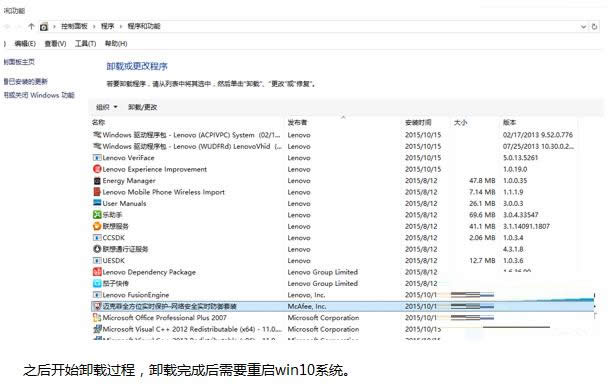Open the address bar history dropdown

pyautogui.click(x=583, y=27)
